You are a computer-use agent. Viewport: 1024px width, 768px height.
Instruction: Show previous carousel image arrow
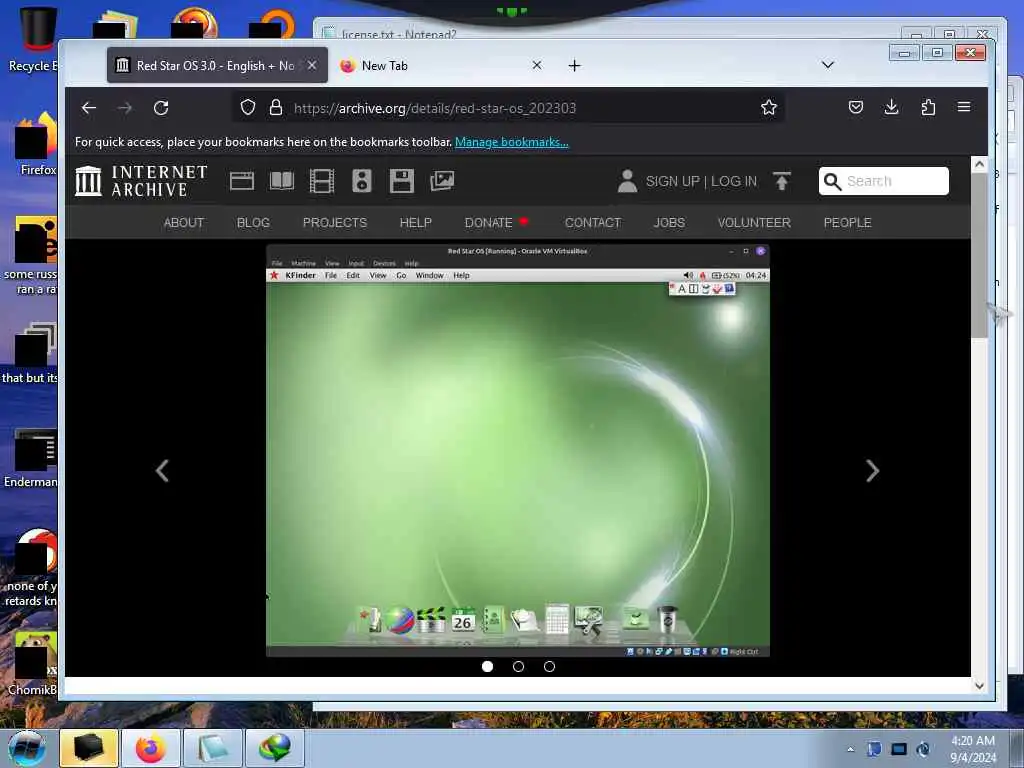162,471
